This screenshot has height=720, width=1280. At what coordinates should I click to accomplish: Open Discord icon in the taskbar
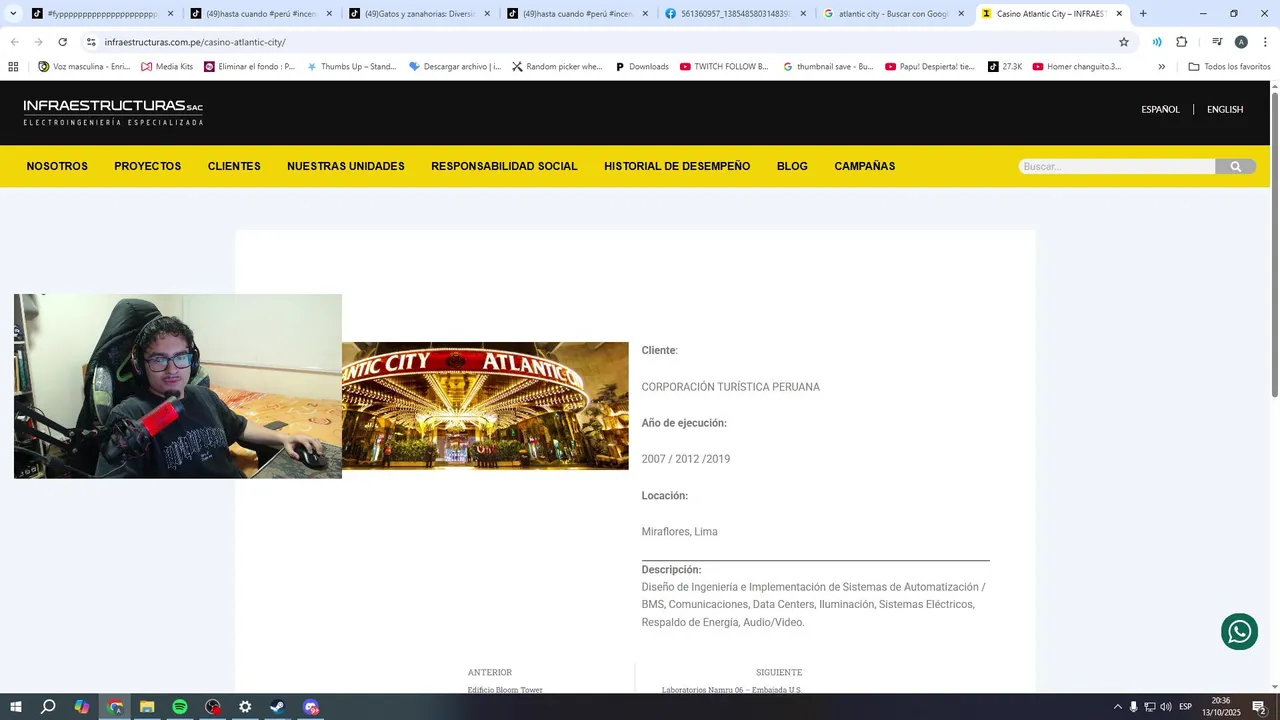coord(311,707)
